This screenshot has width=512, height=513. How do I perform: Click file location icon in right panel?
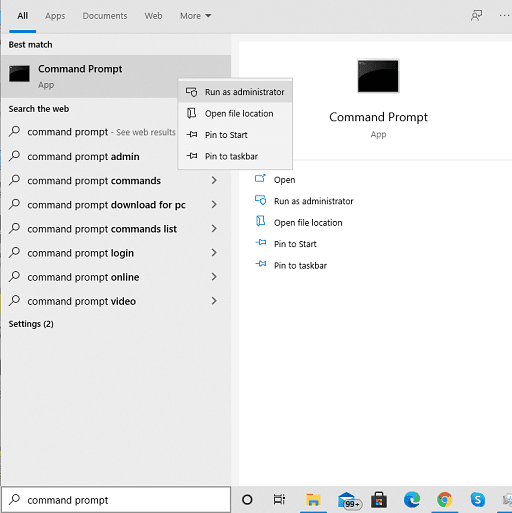(260, 221)
